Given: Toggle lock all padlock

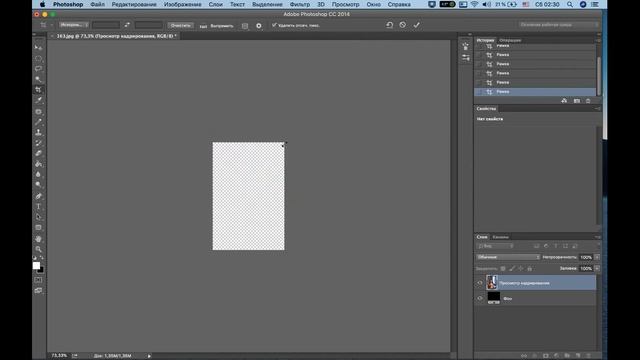Looking at the screenshot, I should (x=530, y=269).
